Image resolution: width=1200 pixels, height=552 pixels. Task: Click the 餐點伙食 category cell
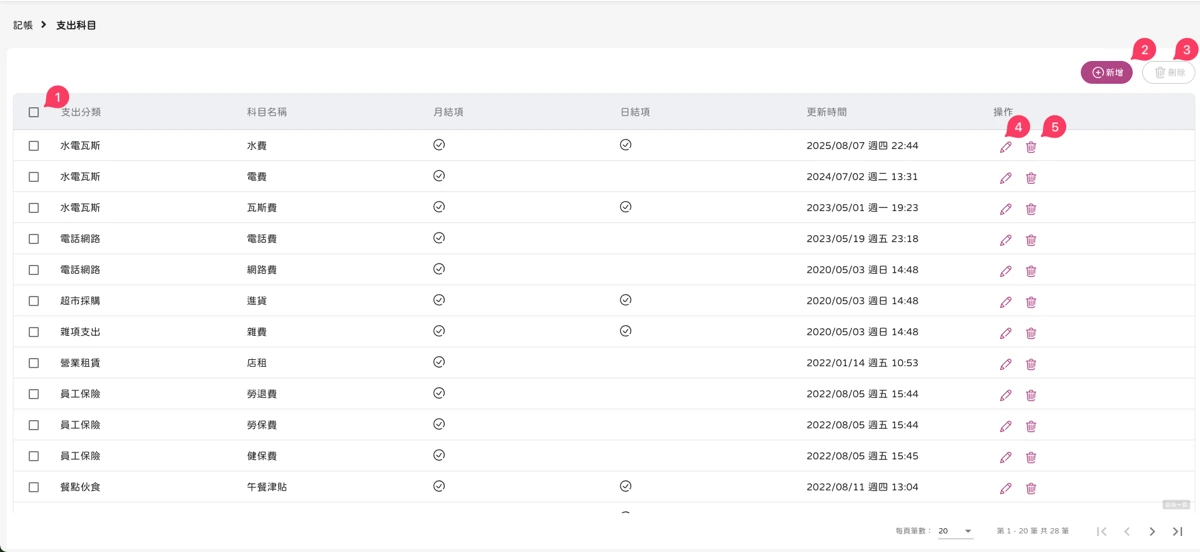[80, 487]
